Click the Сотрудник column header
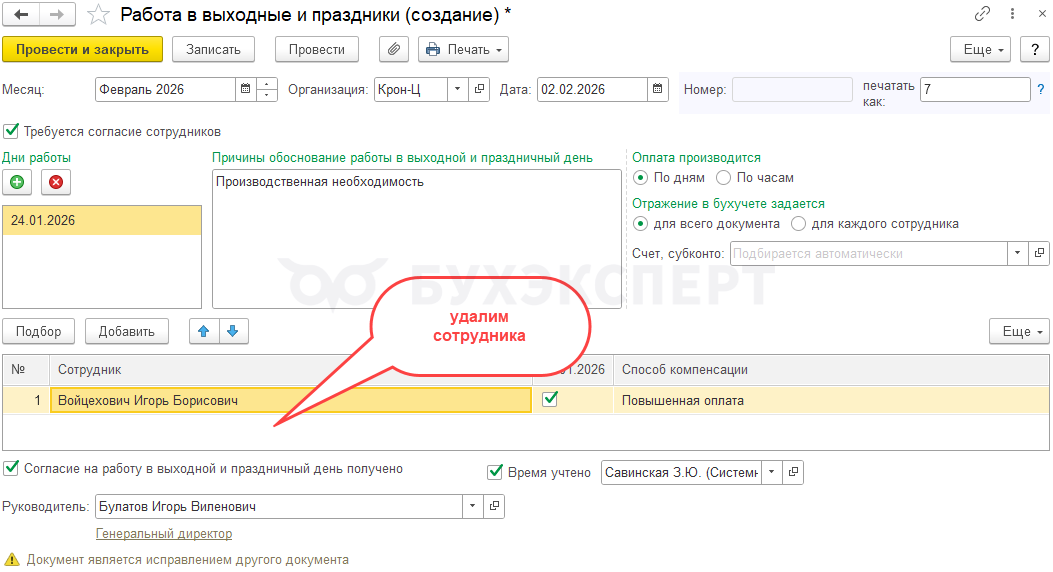 click(x=291, y=369)
